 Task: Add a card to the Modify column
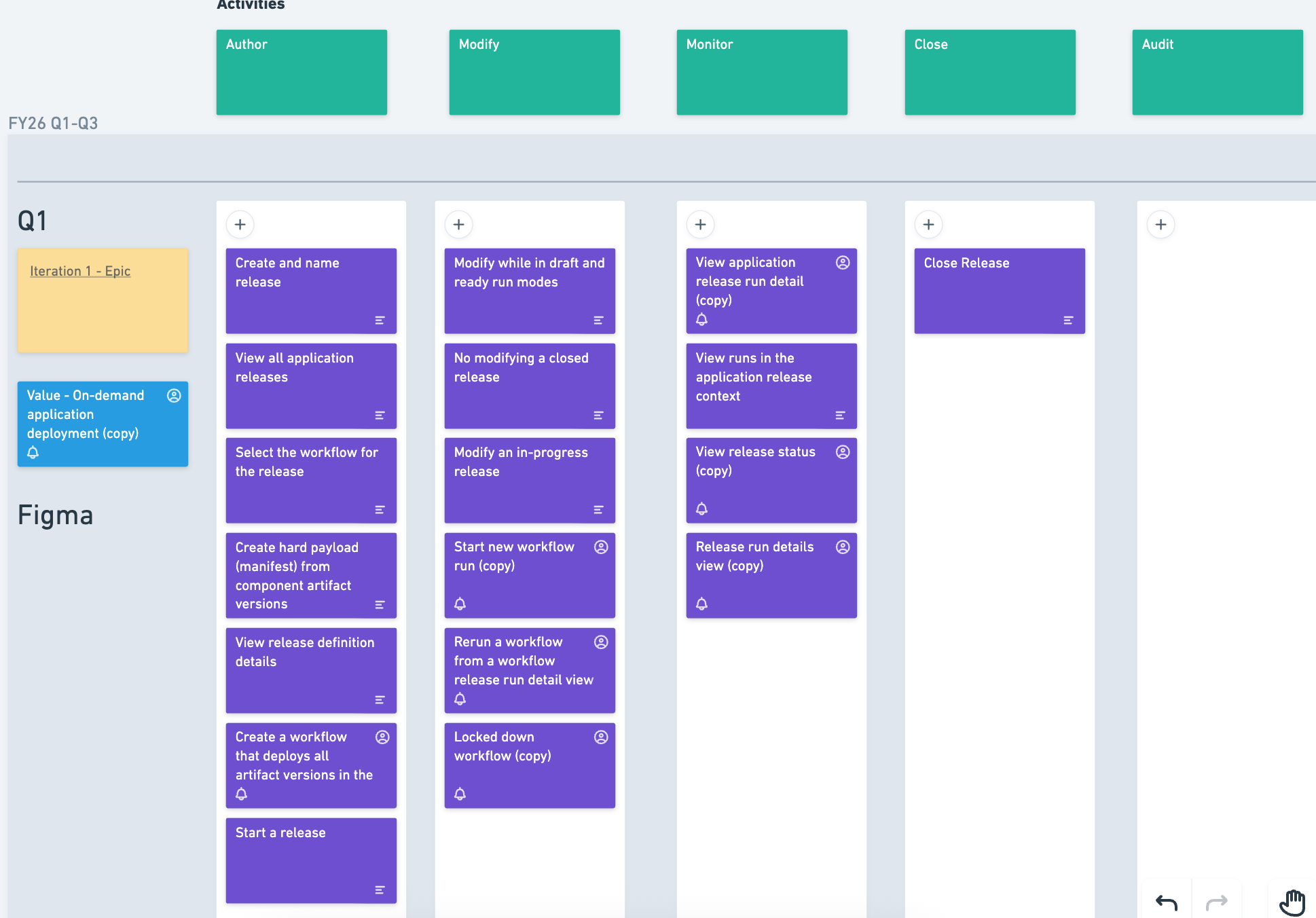[x=459, y=225]
